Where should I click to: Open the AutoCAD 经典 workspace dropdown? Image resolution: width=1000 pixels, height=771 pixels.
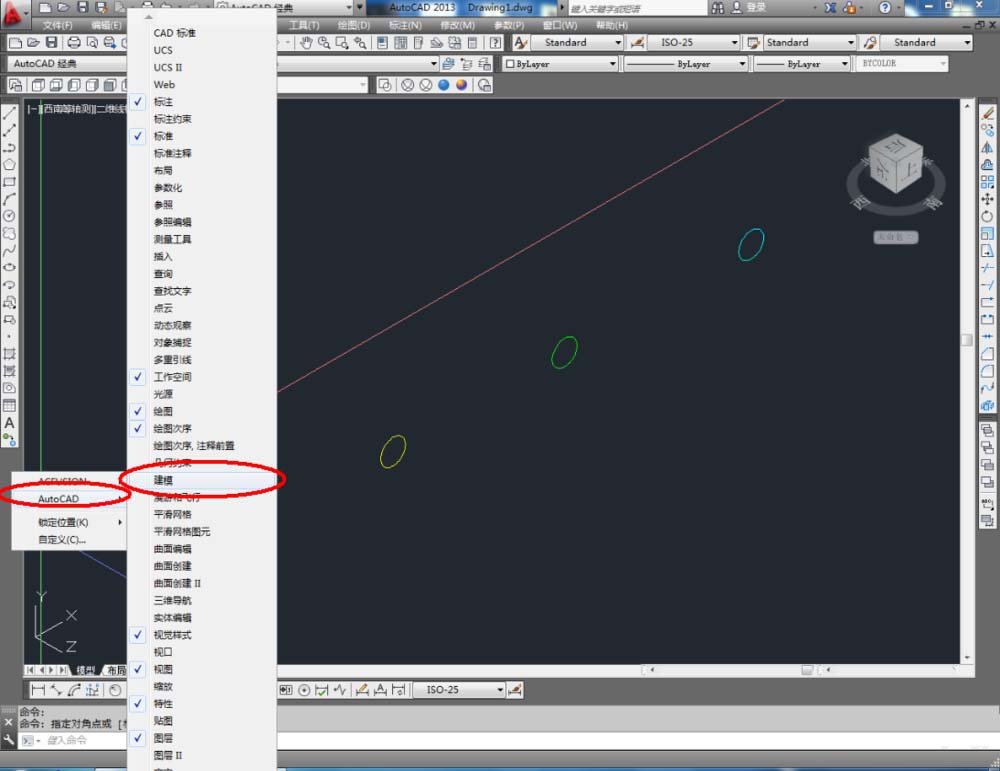coord(67,64)
